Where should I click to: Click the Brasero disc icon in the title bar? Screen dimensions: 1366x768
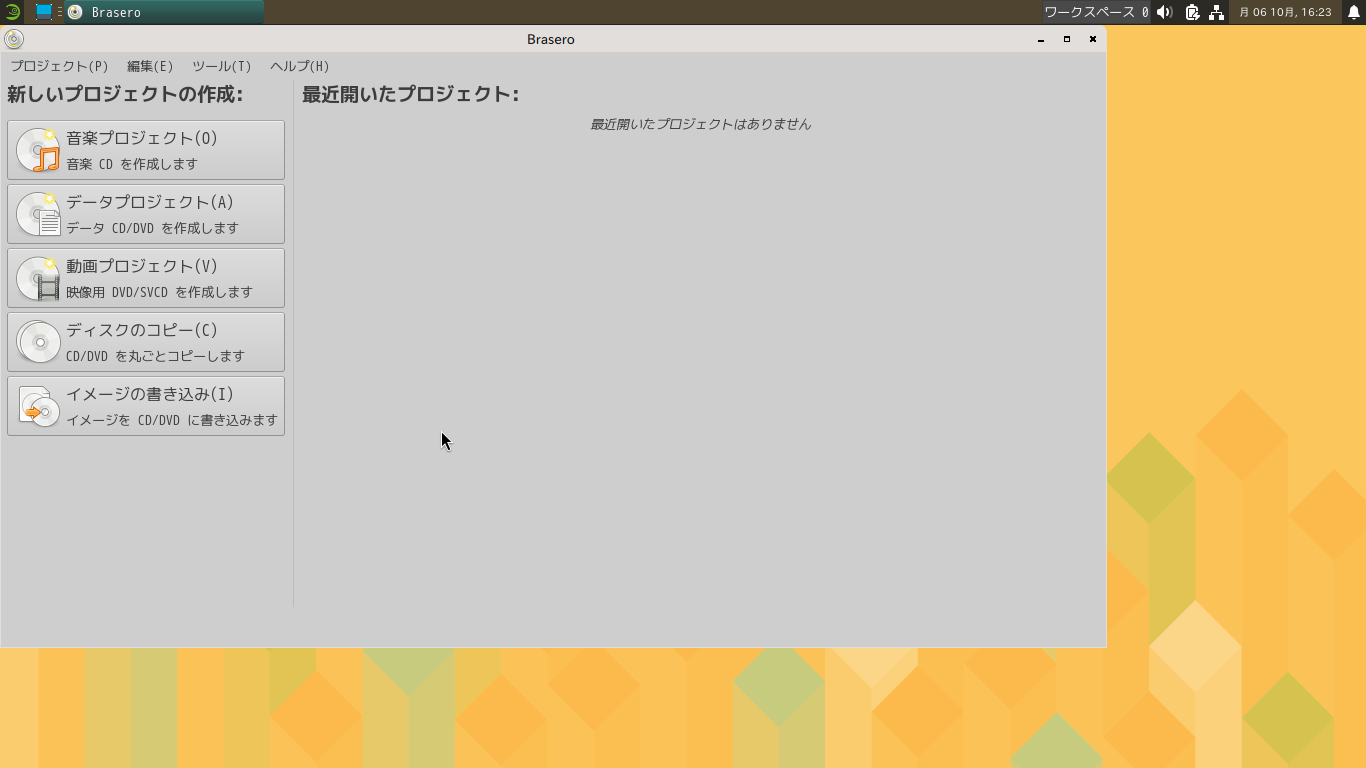point(14,39)
